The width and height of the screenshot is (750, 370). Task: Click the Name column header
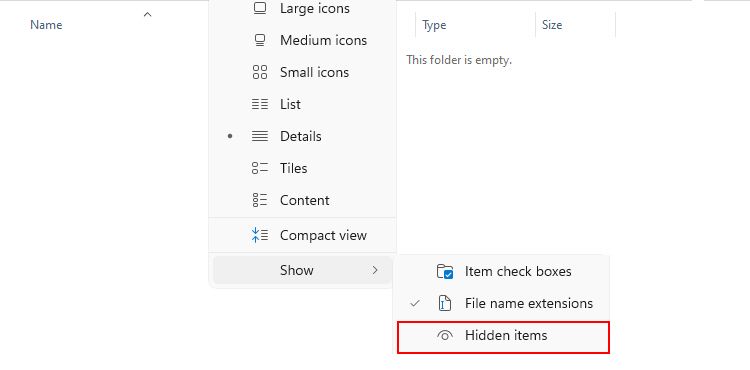click(46, 25)
